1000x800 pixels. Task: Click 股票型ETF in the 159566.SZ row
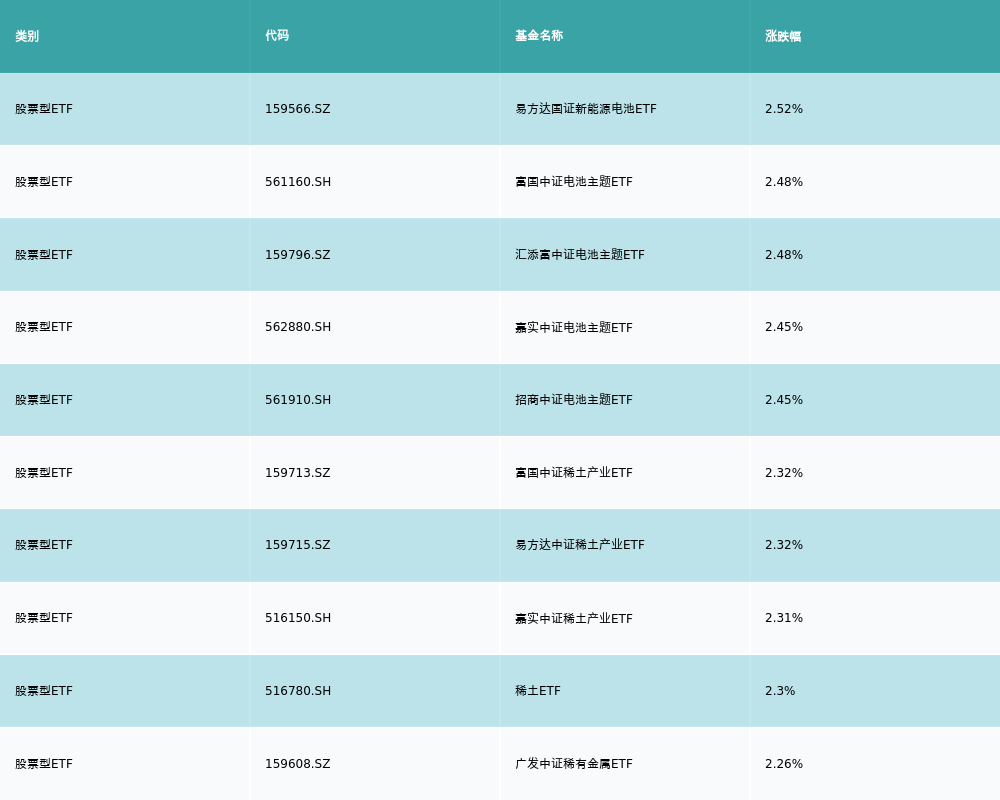pos(44,109)
